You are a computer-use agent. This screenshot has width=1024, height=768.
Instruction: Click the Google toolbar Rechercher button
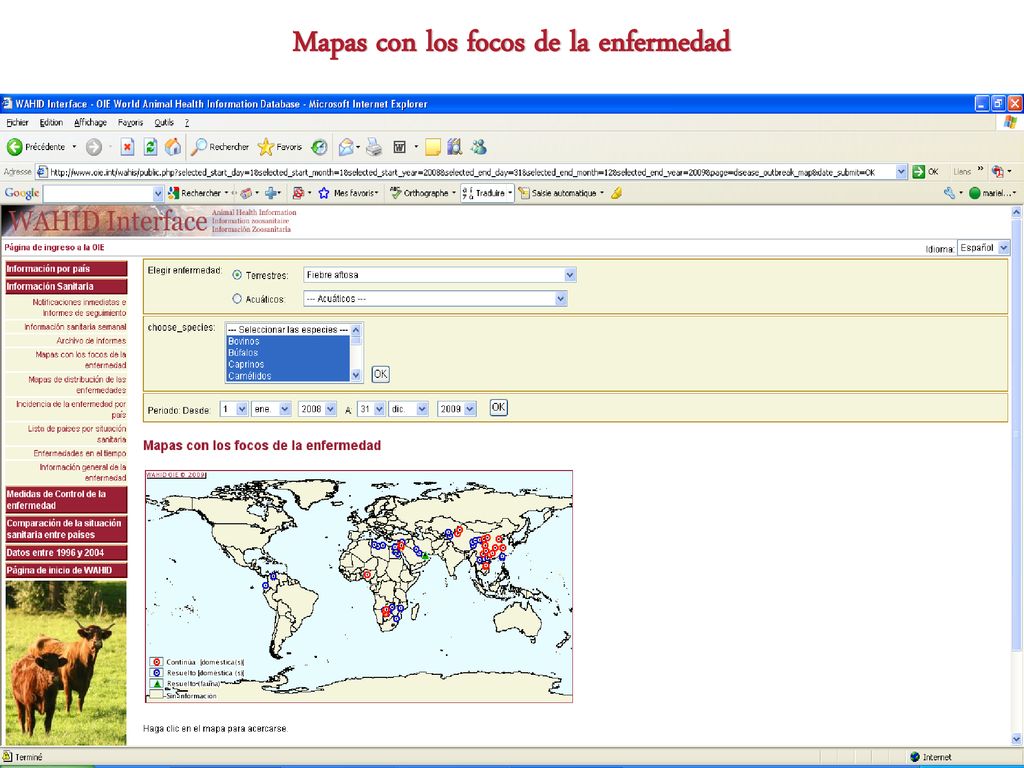pyautogui.click(x=195, y=193)
